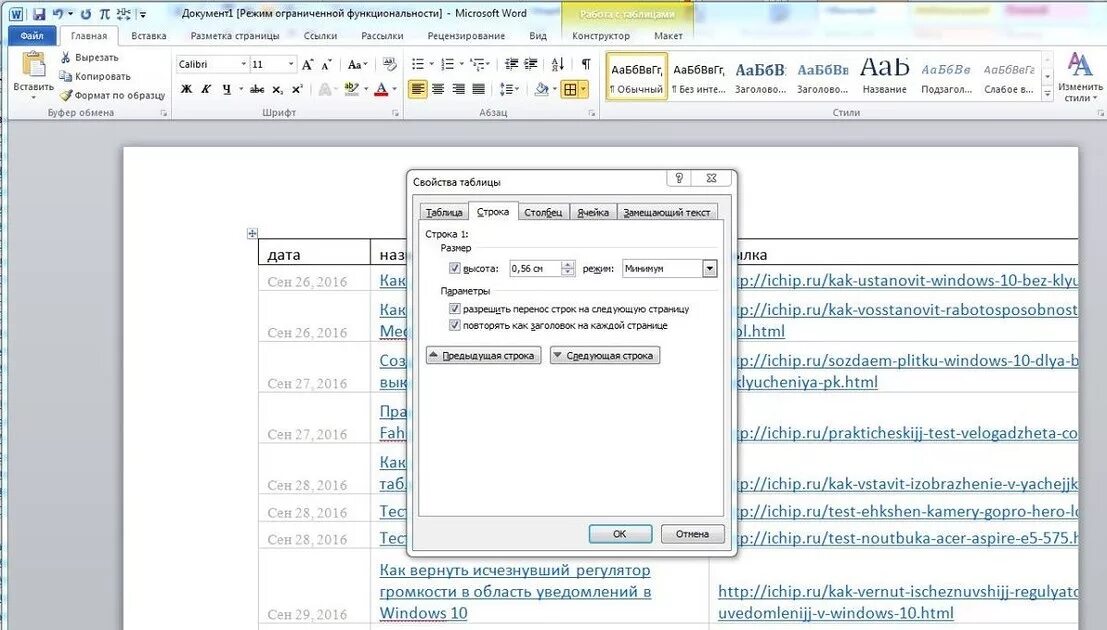Apply the Обычный style thumbnail
Viewport: 1107px width, 630px height.
(x=636, y=76)
